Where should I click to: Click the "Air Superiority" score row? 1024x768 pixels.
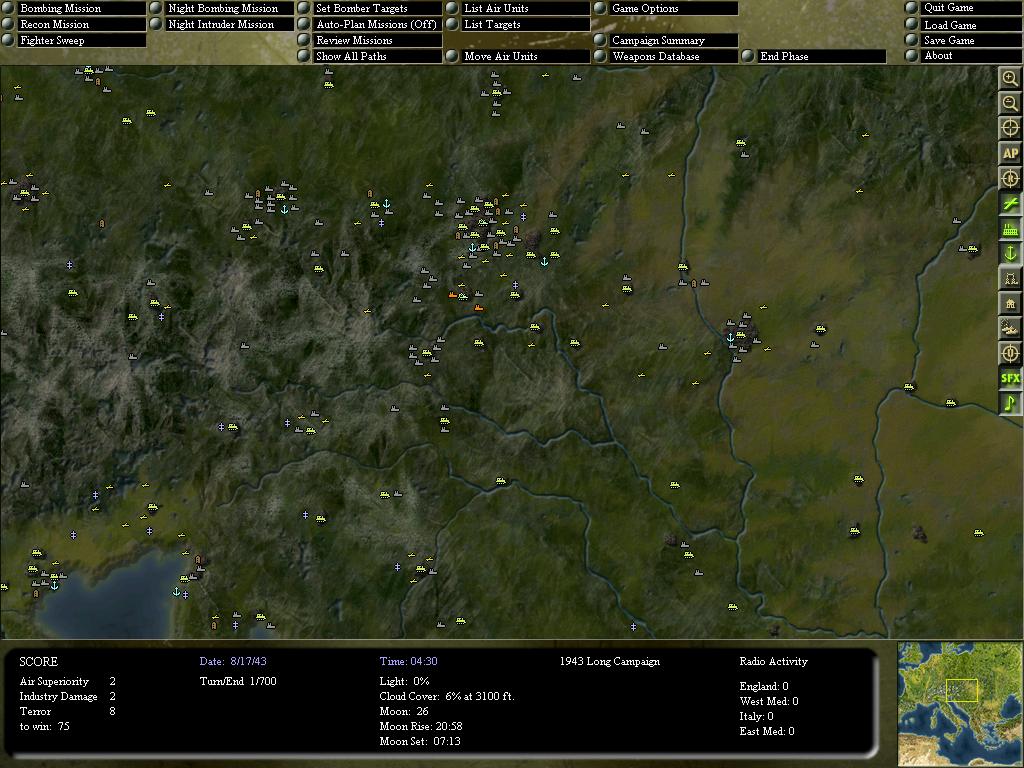click(x=67, y=681)
